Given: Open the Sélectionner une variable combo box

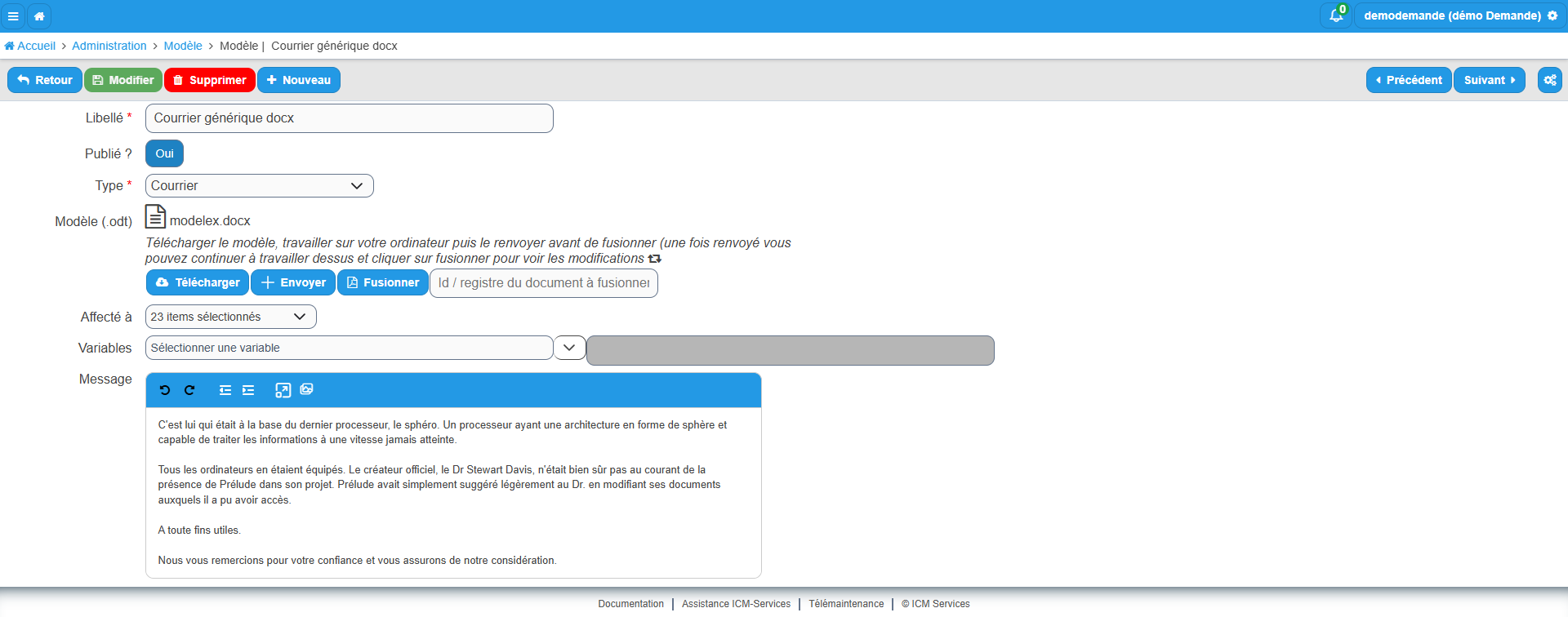Looking at the screenshot, I should 349,348.
